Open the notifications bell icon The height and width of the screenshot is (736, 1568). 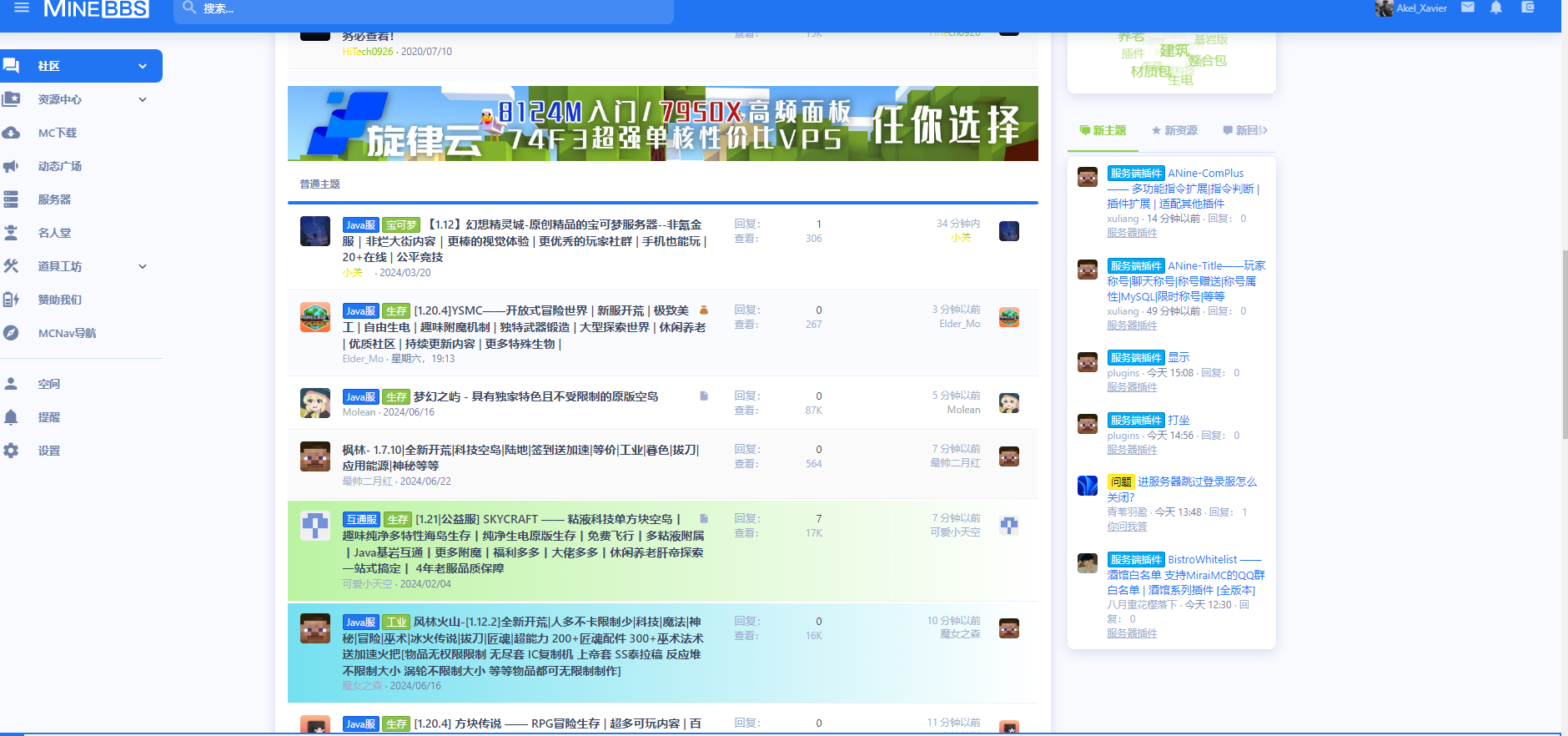point(1496,8)
